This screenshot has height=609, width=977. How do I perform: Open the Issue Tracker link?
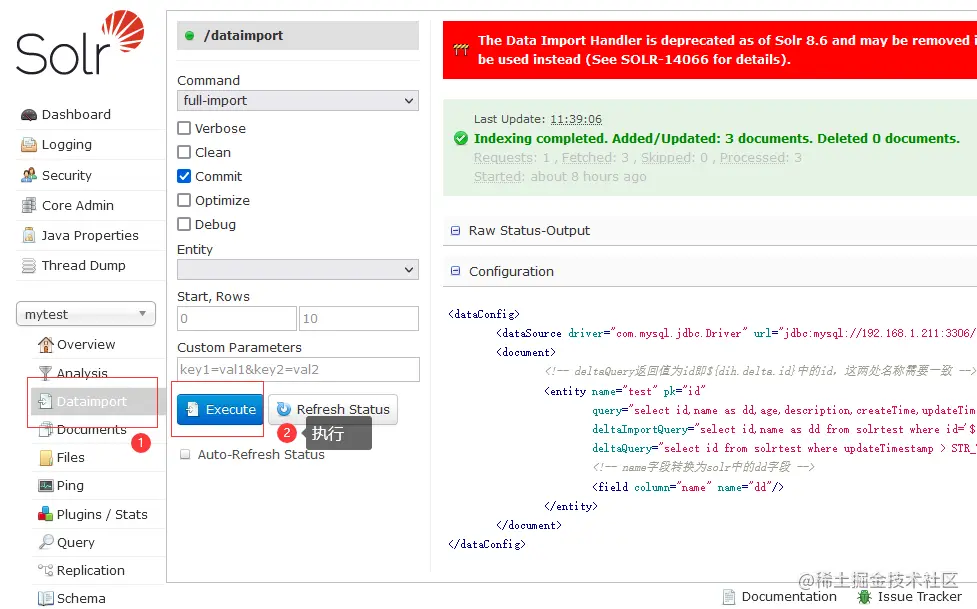click(920, 597)
